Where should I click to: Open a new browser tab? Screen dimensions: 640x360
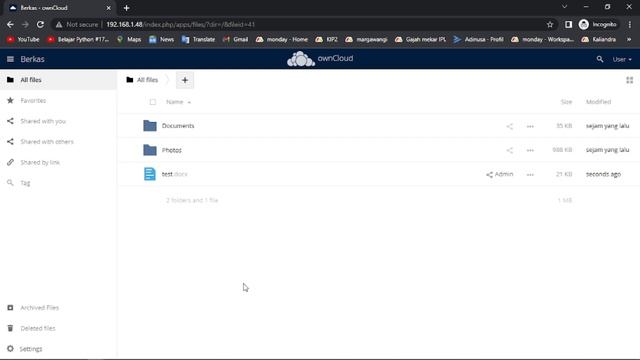pos(127,8)
